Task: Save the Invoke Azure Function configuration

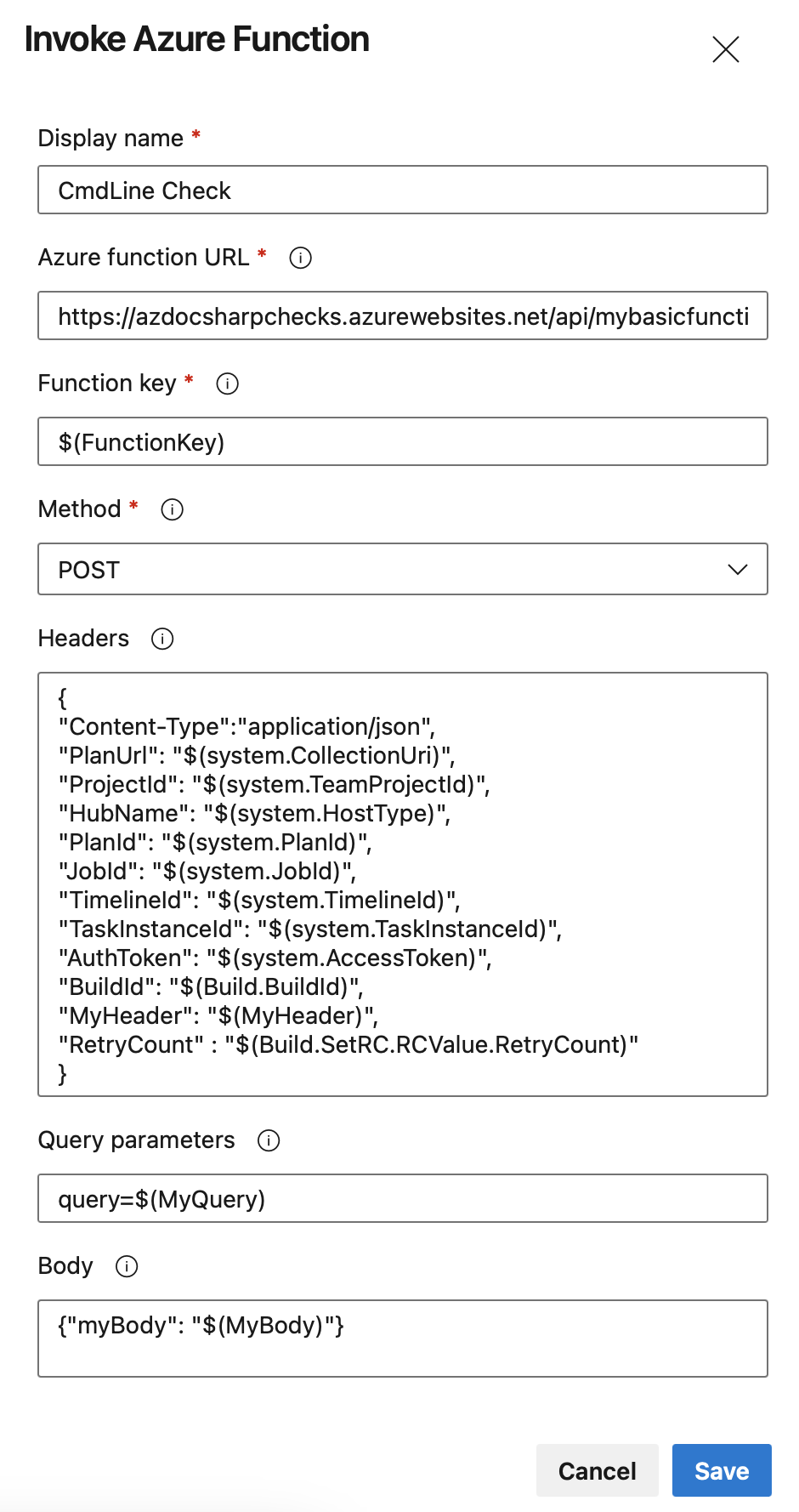Action: point(722,1470)
